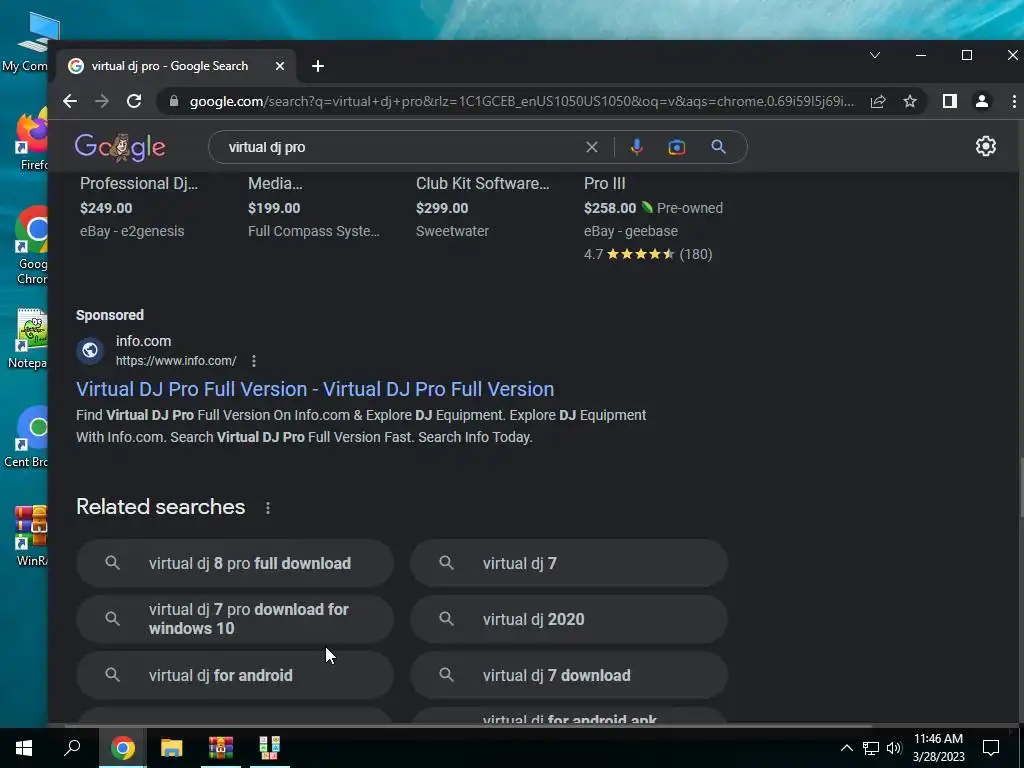Open Related searches options menu
The width and height of the screenshot is (1024, 768).
click(x=268, y=507)
